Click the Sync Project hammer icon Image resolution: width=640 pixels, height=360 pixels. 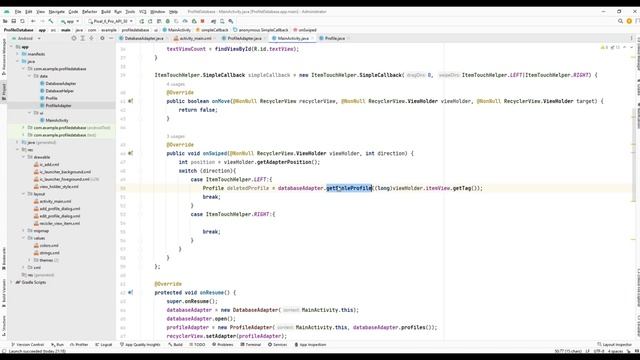tap(51, 21)
